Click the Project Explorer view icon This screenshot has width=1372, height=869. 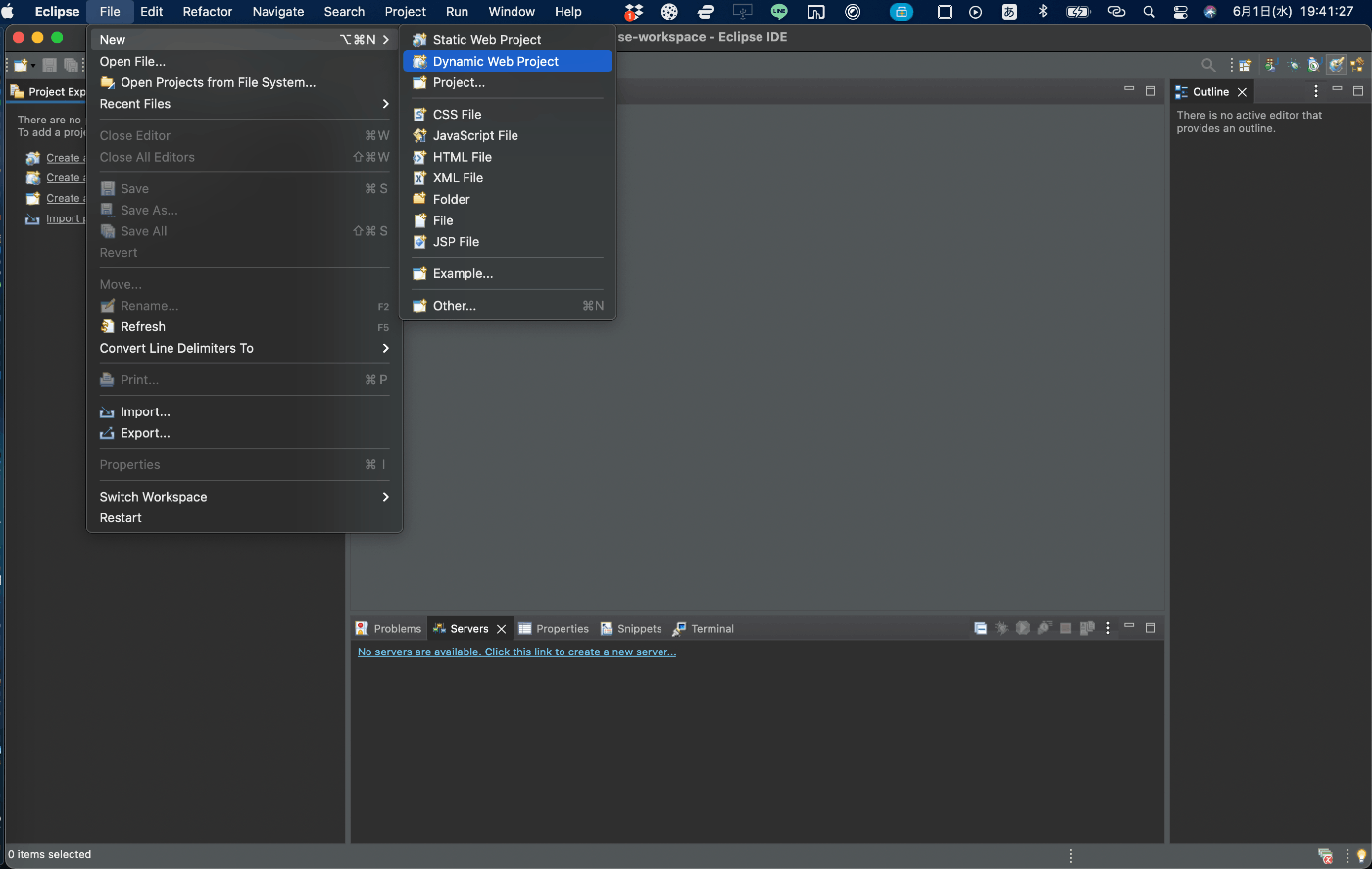point(17,91)
